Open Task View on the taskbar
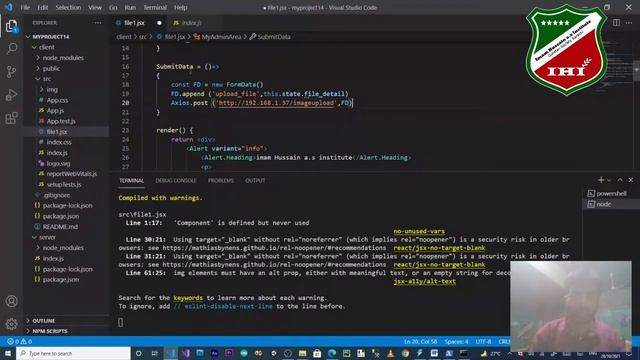This screenshot has height=360, width=640. [x=155, y=353]
